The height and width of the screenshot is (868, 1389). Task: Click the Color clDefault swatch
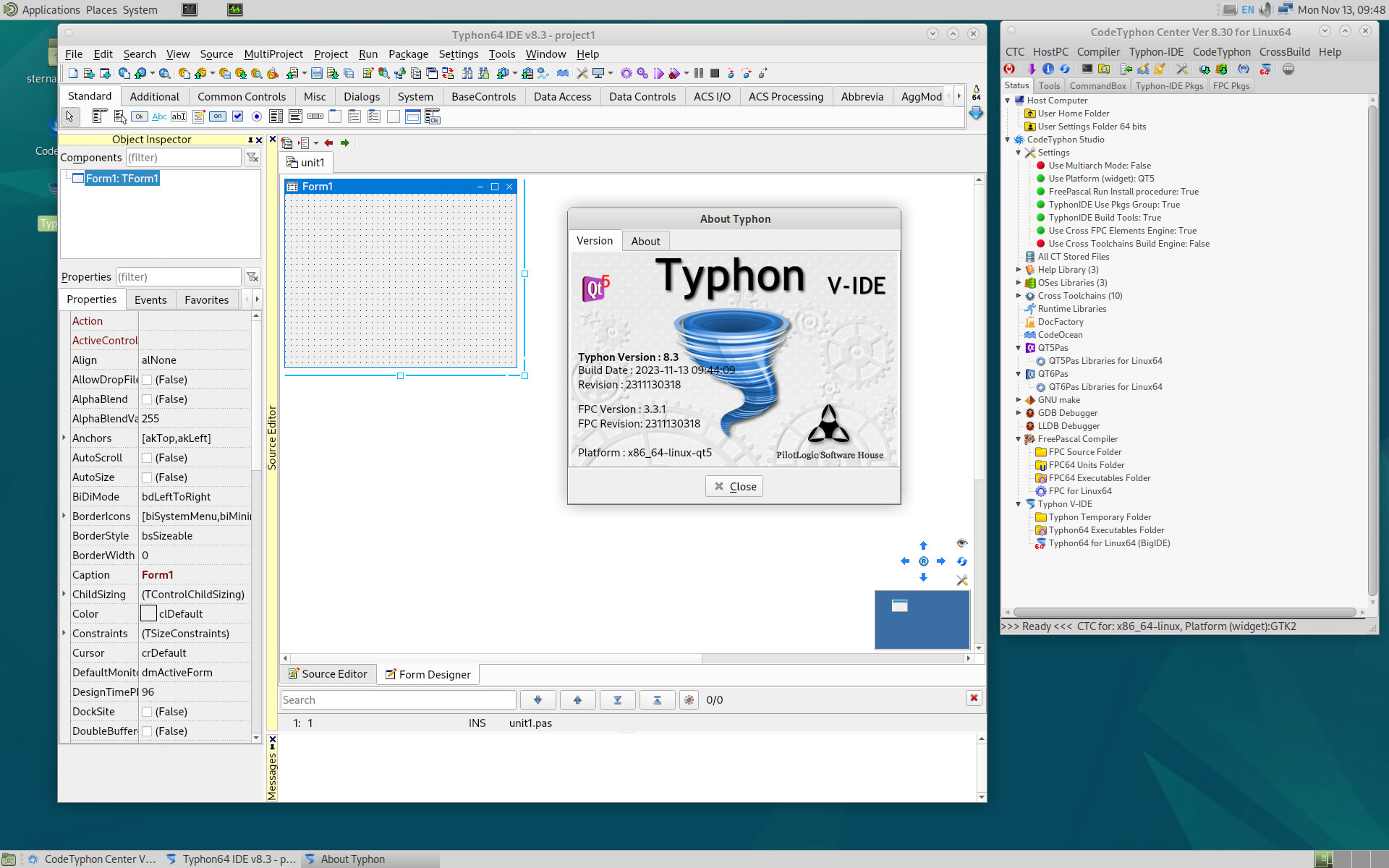148,614
